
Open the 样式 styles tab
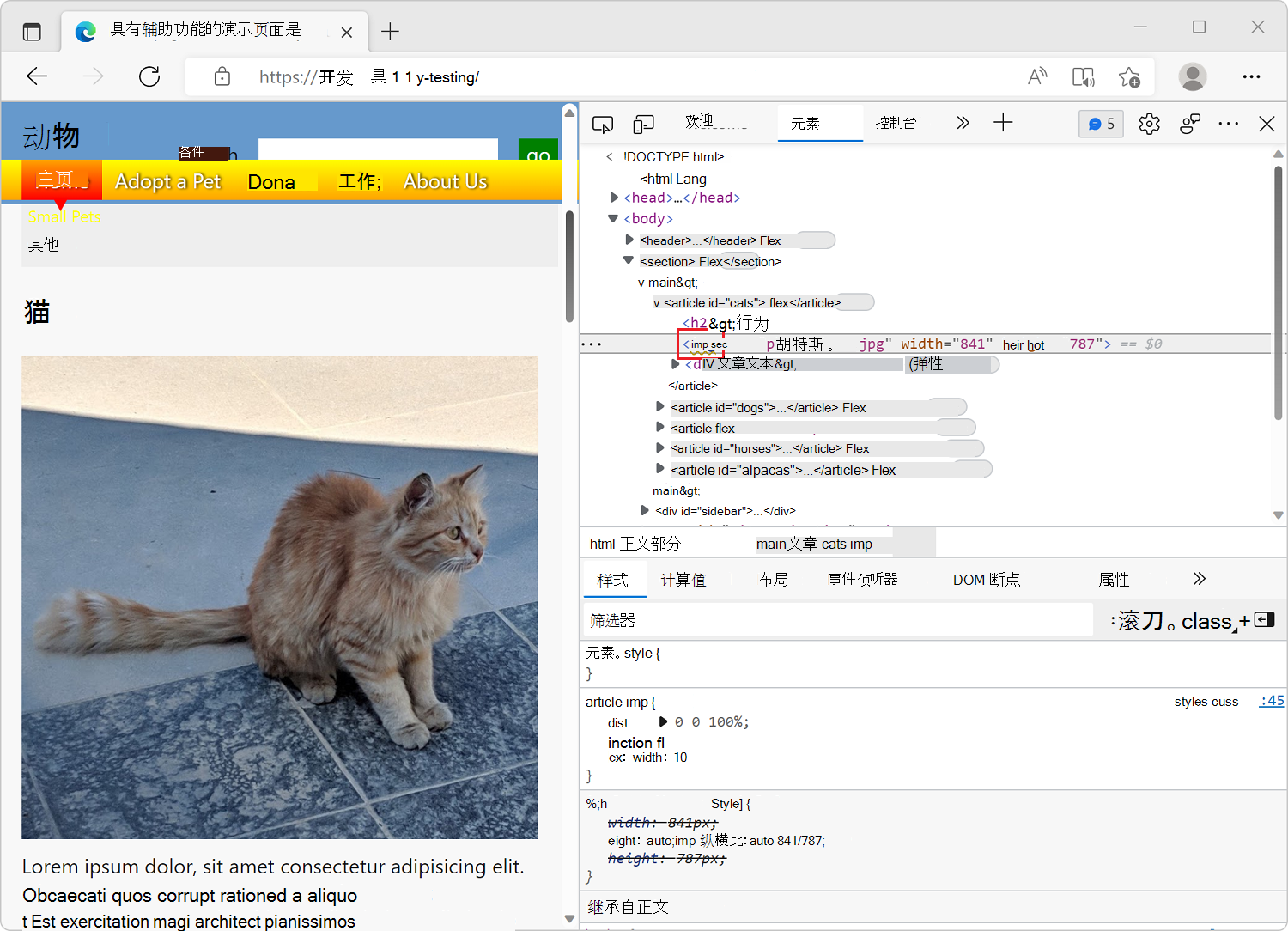(613, 580)
